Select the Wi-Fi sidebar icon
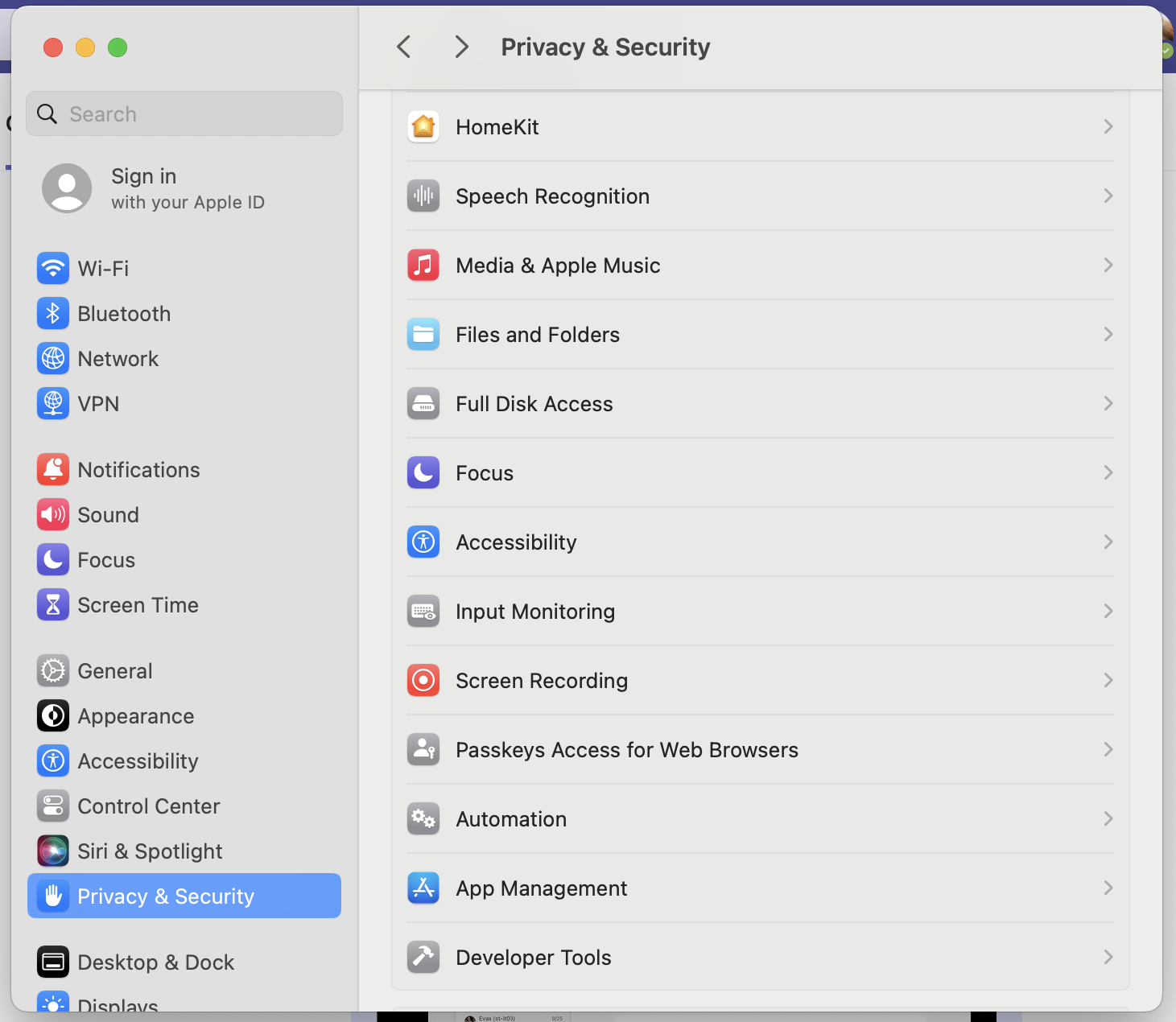1176x1022 pixels. click(53, 269)
